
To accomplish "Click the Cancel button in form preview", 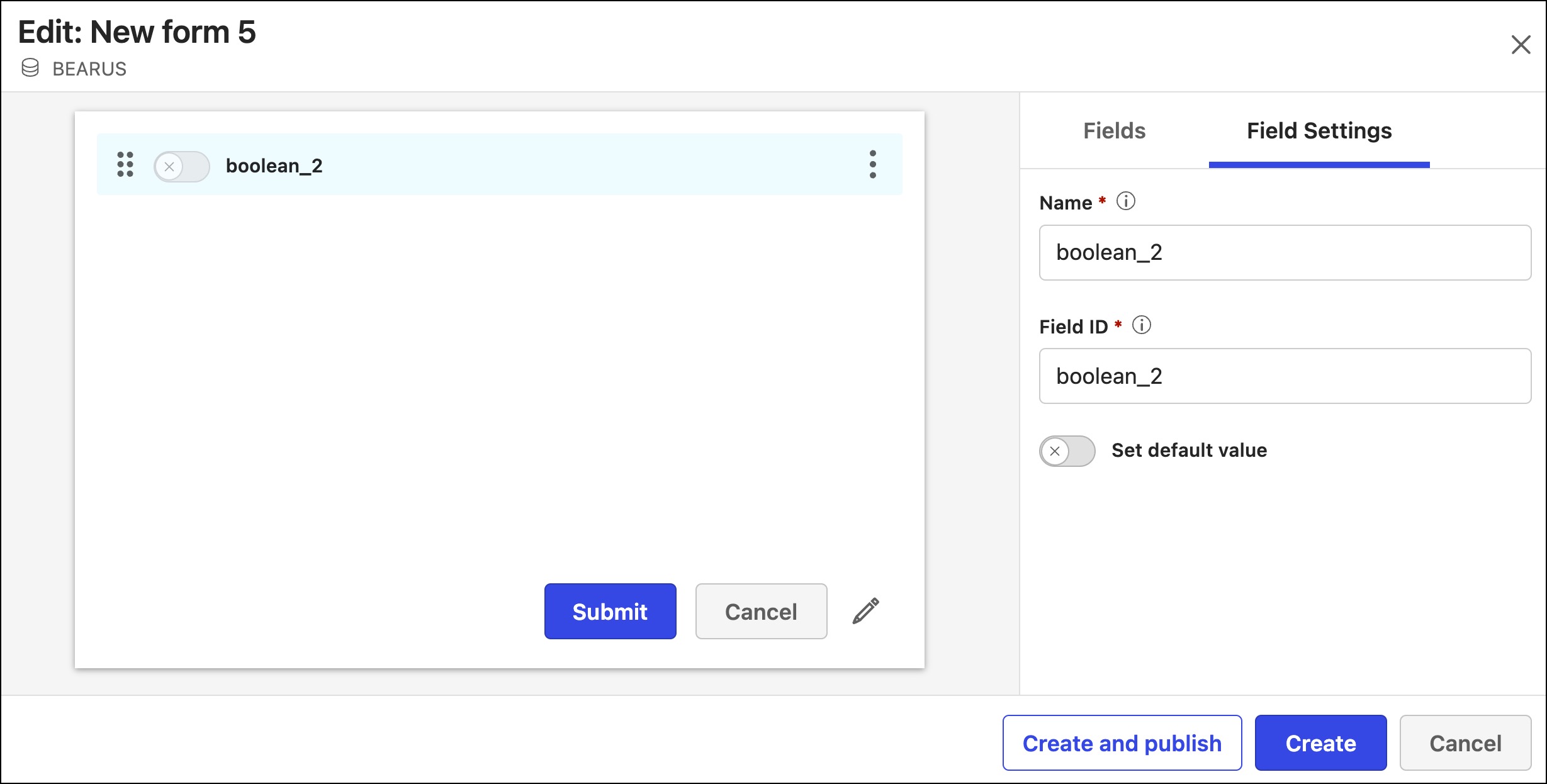I will pyautogui.click(x=761, y=611).
